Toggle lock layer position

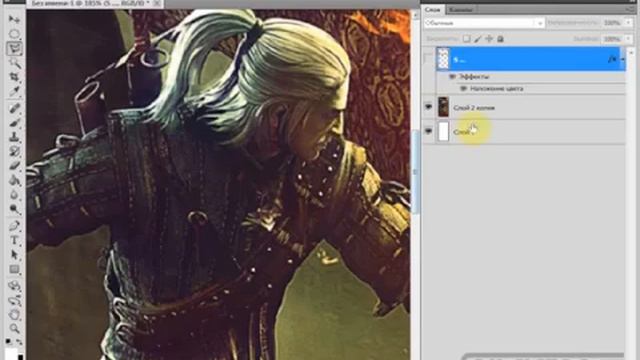coord(489,39)
